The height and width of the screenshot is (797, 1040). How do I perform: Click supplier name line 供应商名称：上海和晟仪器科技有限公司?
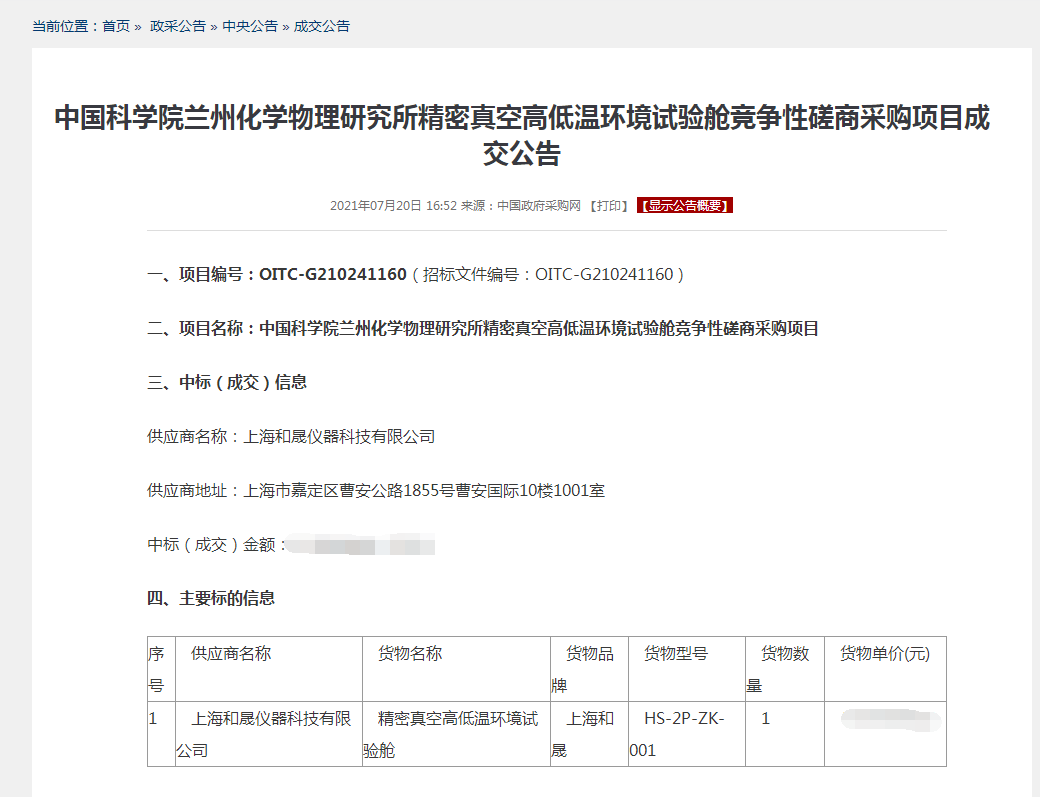point(291,437)
